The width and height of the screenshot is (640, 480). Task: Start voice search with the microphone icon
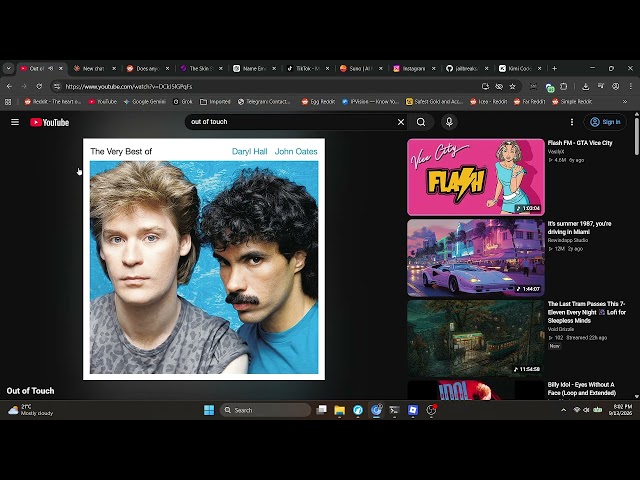[449, 122]
